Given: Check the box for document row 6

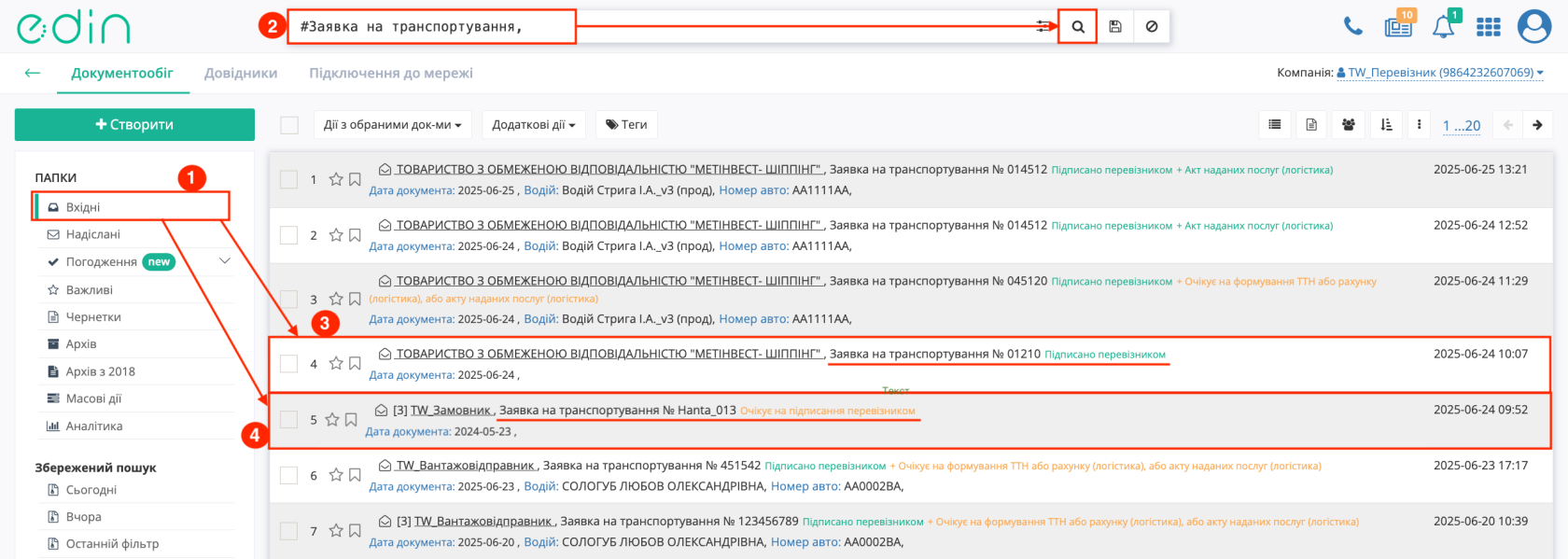Looking at the screenshot, I should pyautogui.click(x=289, y=475).
